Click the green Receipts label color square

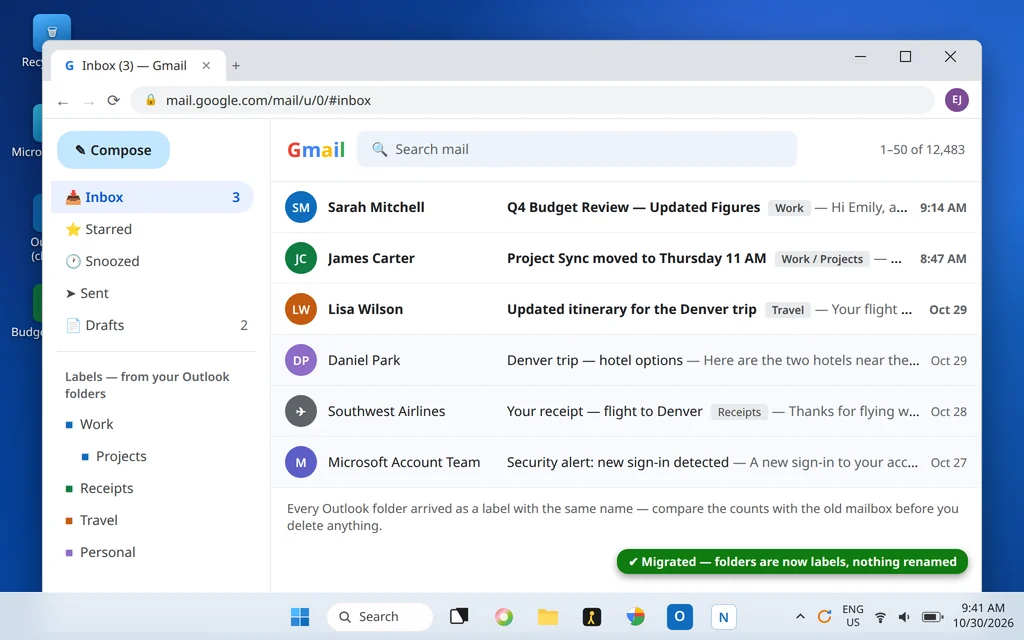(69, 489)
